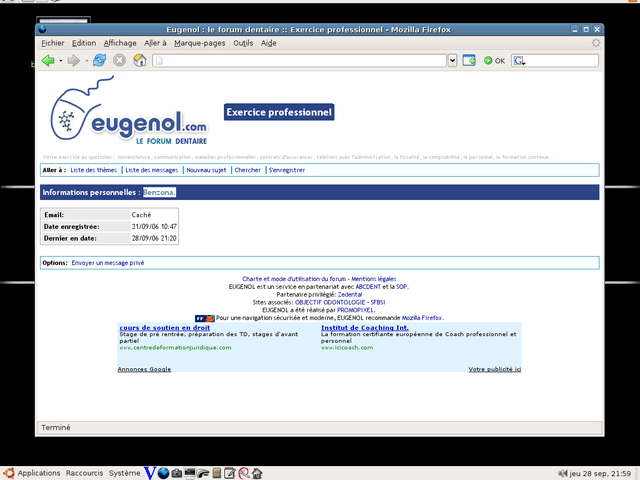The width and height of the screenshot is (640, 480).
Task: Open the Marque-pages menu
Action: coord(200,43)
